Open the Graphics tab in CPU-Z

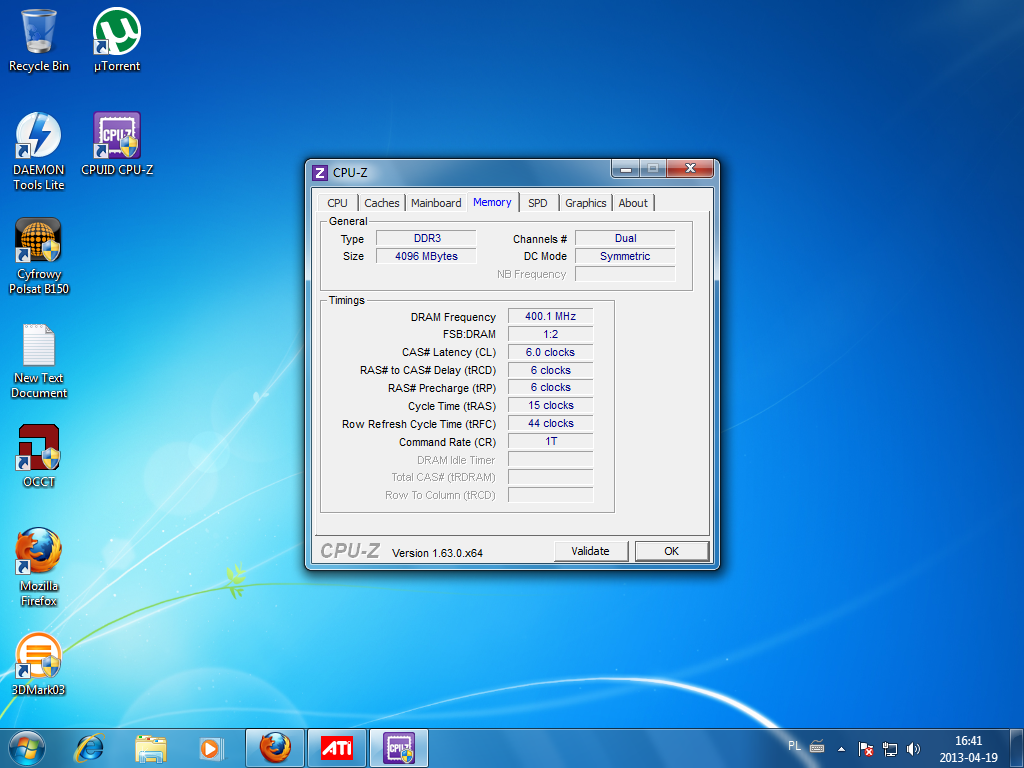click(585, 203)
